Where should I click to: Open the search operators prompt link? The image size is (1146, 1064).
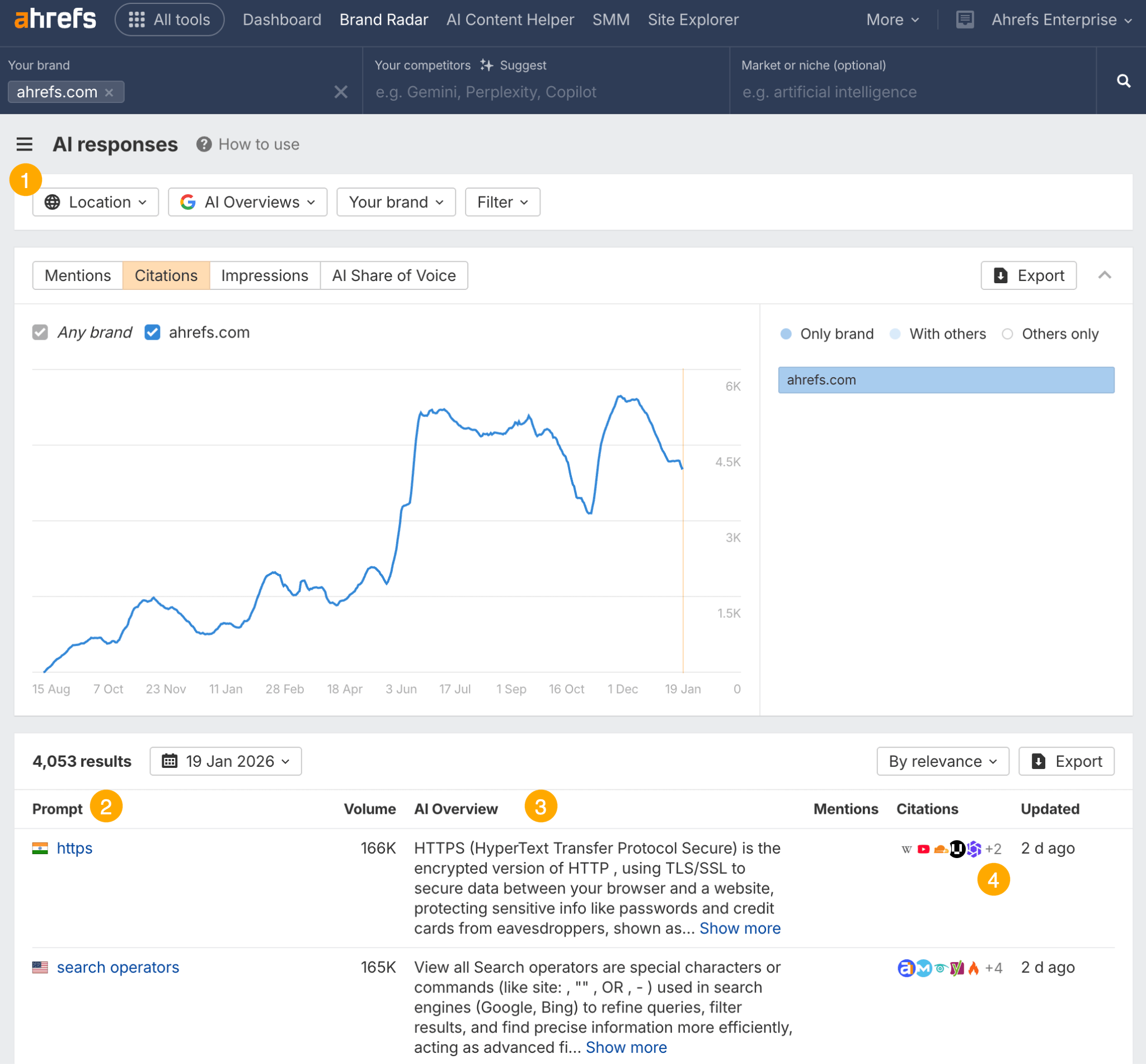pyautogui.click(x=118, y=968)
